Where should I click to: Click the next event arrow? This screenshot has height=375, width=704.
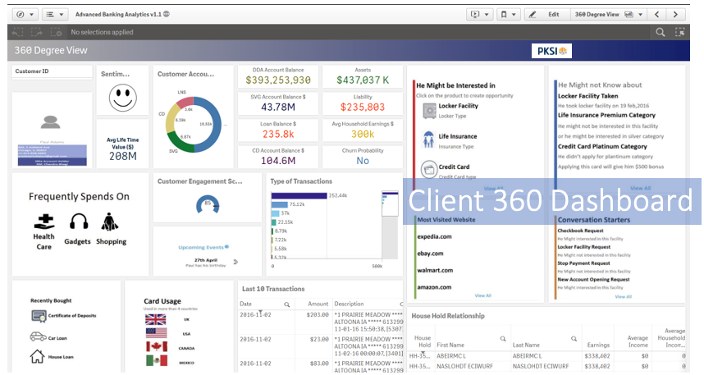coord(236,262)
